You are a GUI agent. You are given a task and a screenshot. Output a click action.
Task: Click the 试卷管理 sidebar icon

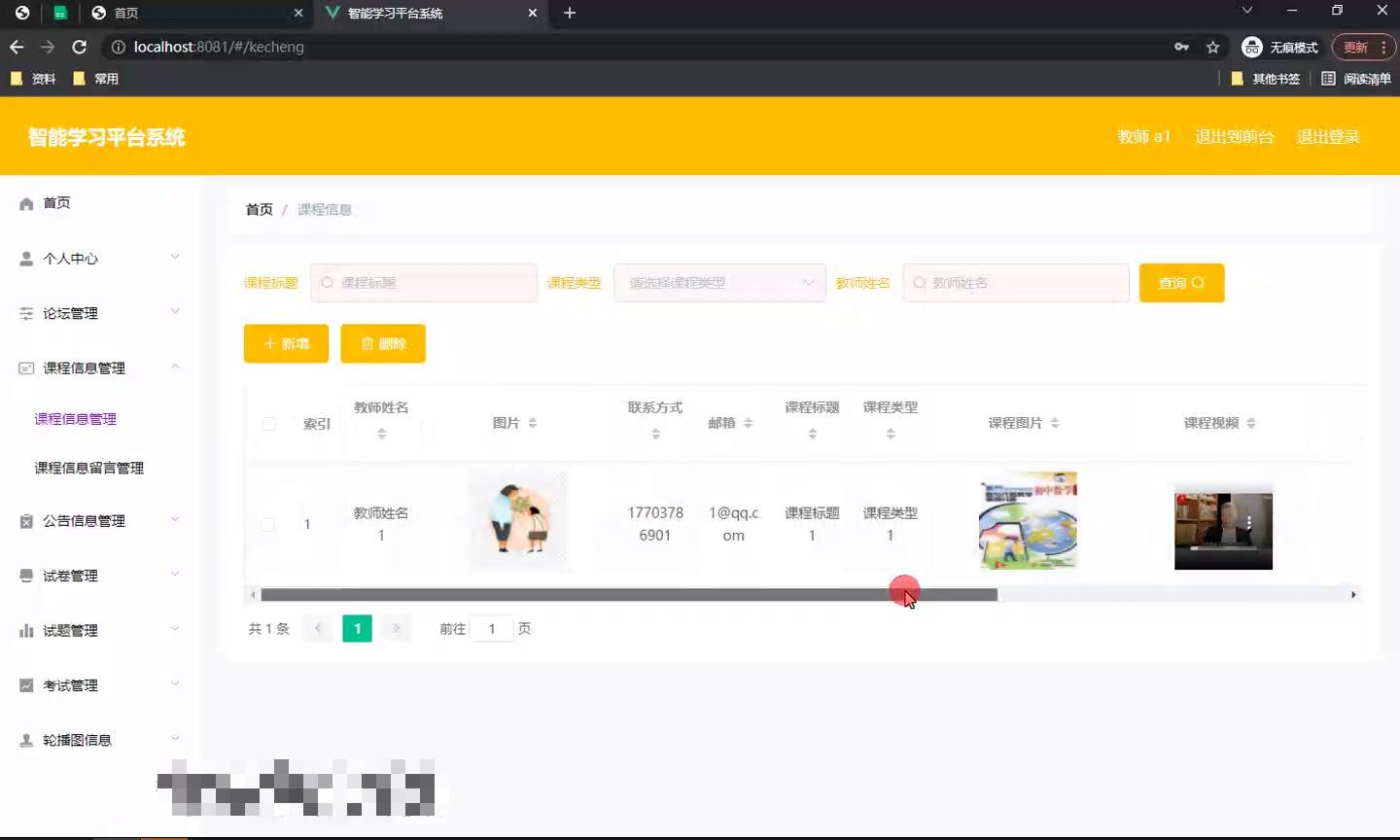point(25,575)
